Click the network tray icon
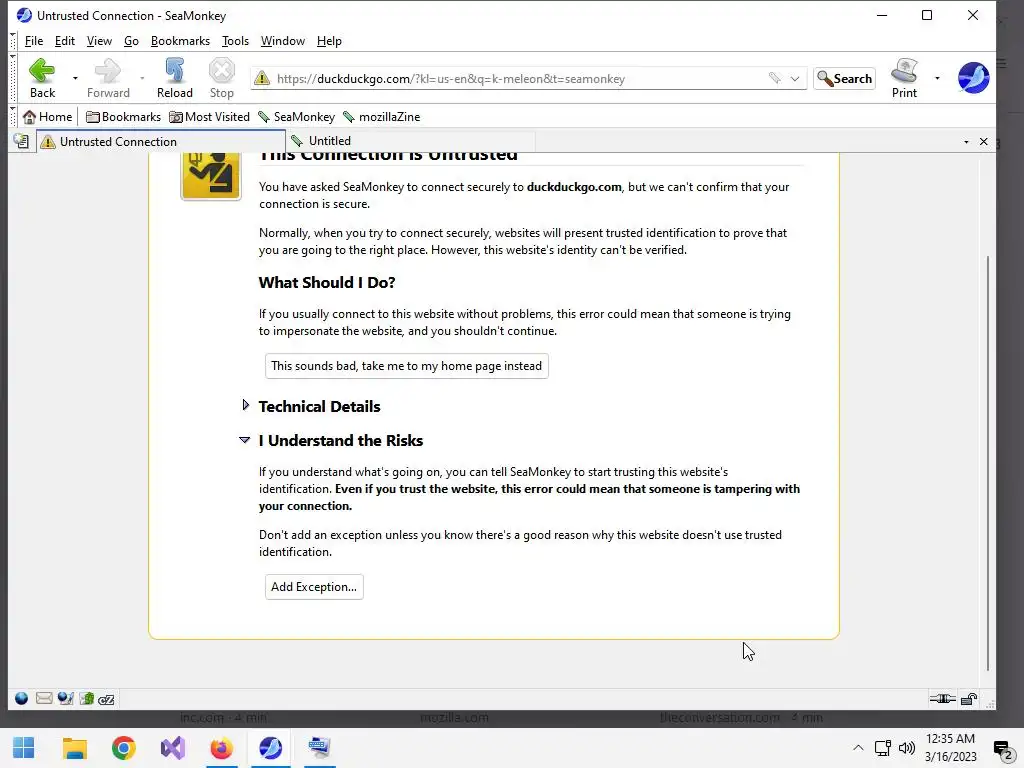Image resolution: width=1024 pixels, height=768 pixels. pyautogui.click(x=882, y=748)
